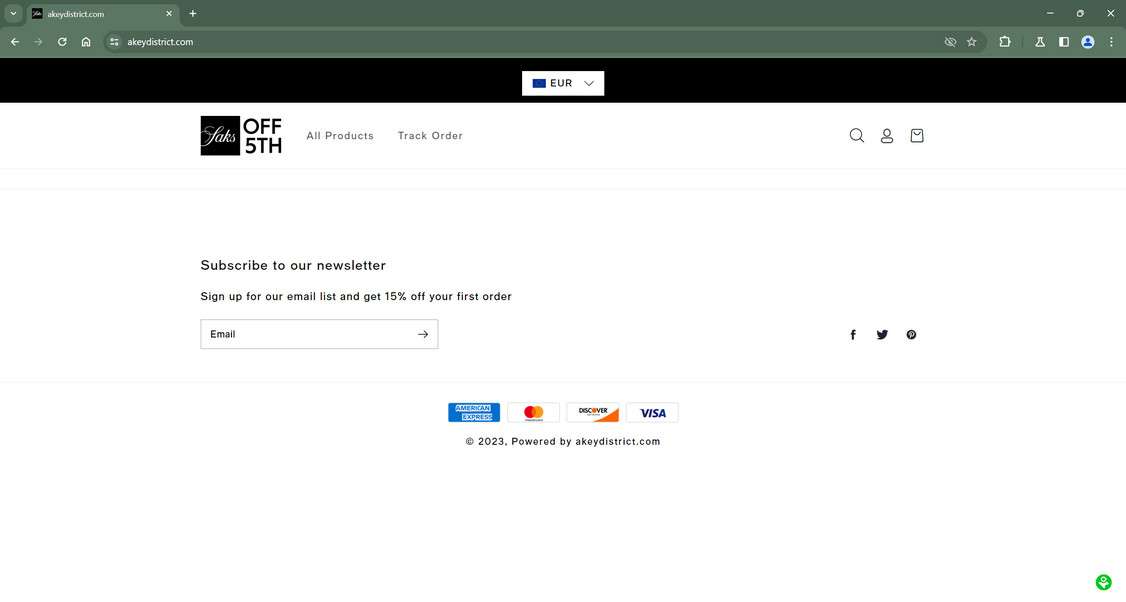Reload the page
Viewport: 1126px width, 602px height.
(62, 42)
